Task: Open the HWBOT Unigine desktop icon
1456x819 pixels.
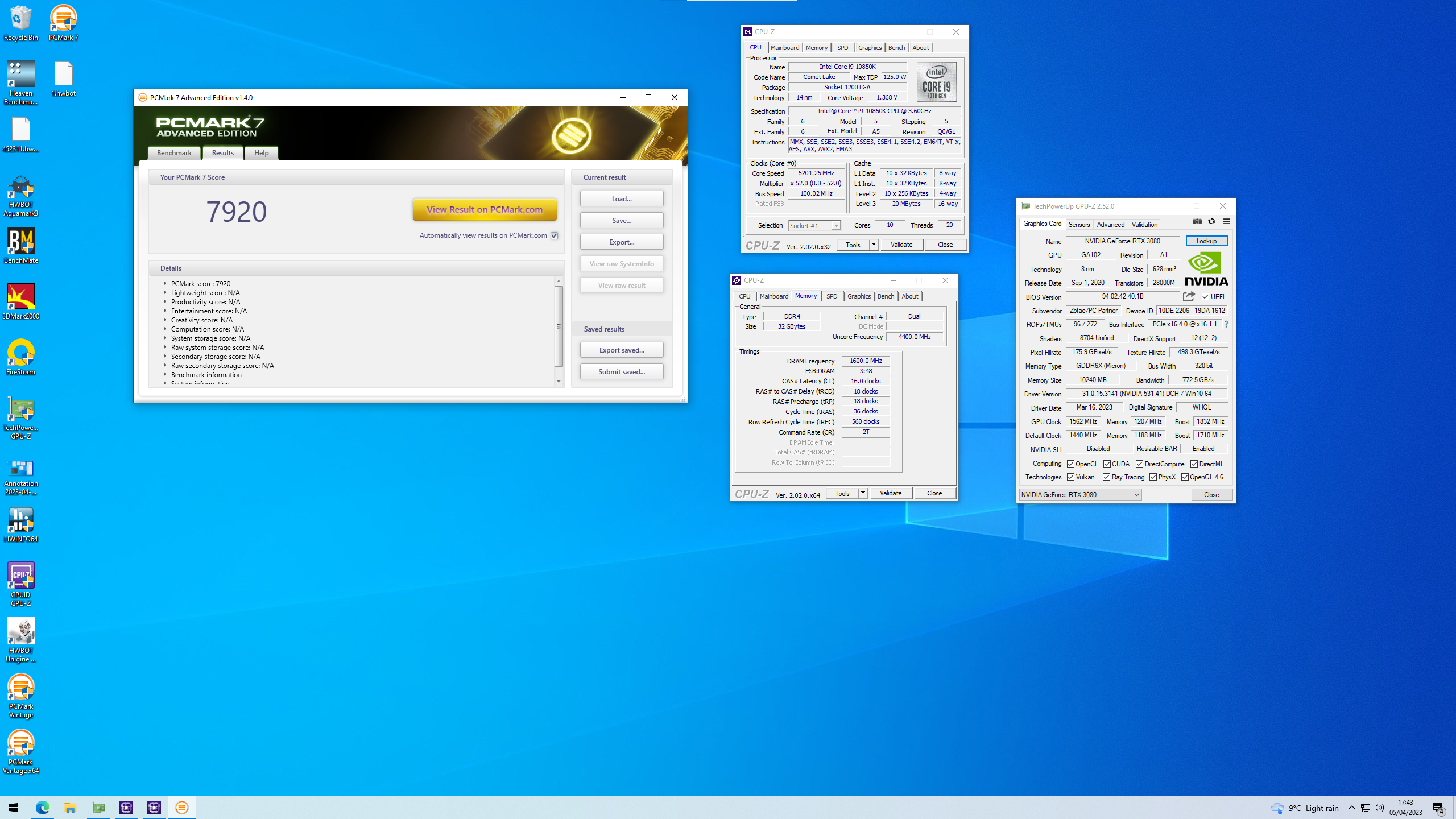Action: [x=21, y=640]
